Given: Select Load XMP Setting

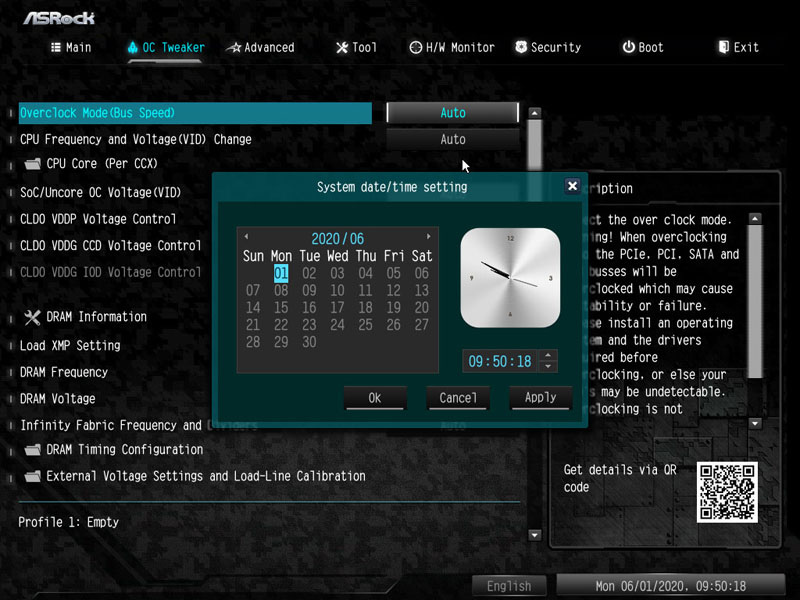Looking at the screenshot, I should [x=70, y=345].
